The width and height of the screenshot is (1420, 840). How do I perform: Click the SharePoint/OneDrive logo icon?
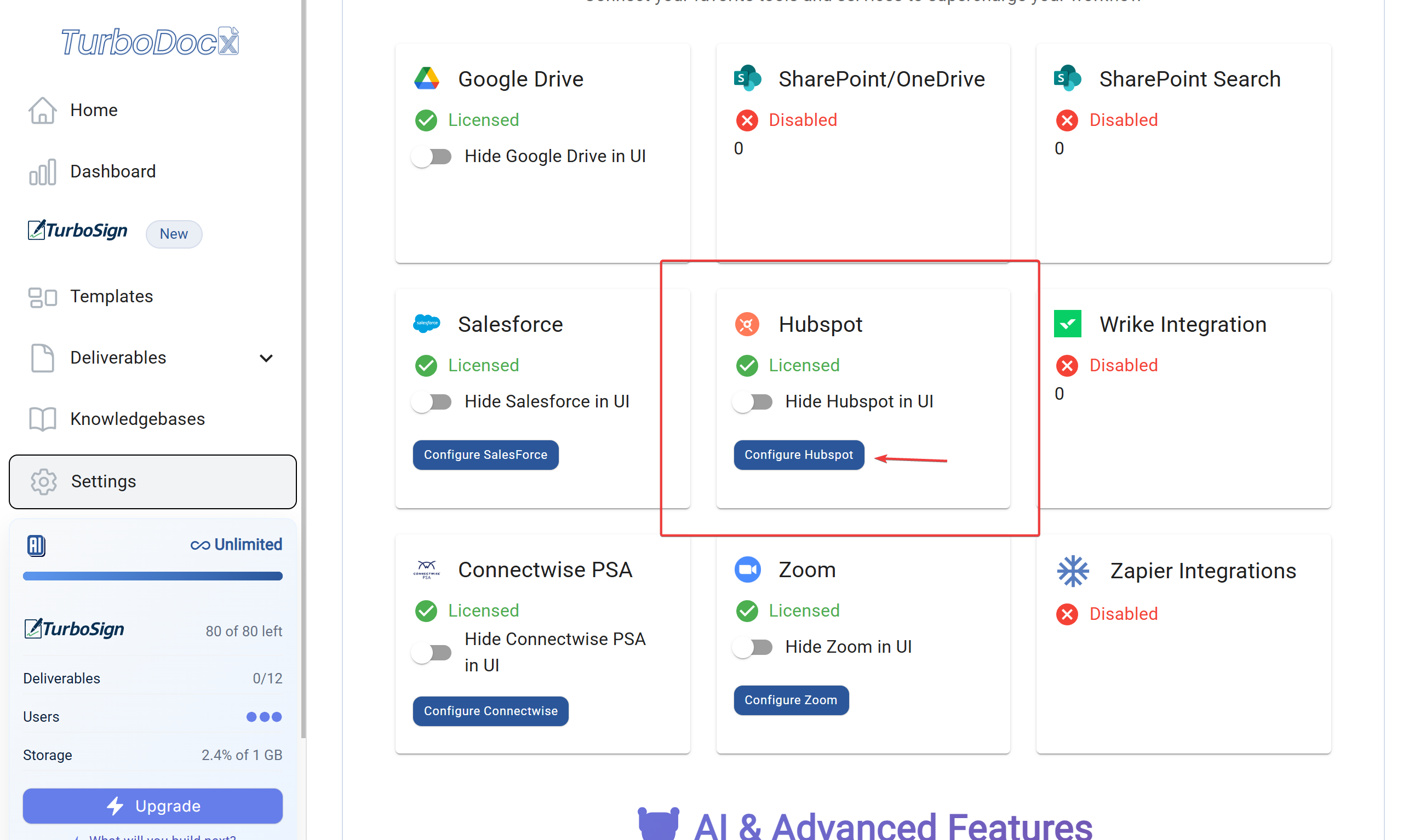[x=747, y=78]
